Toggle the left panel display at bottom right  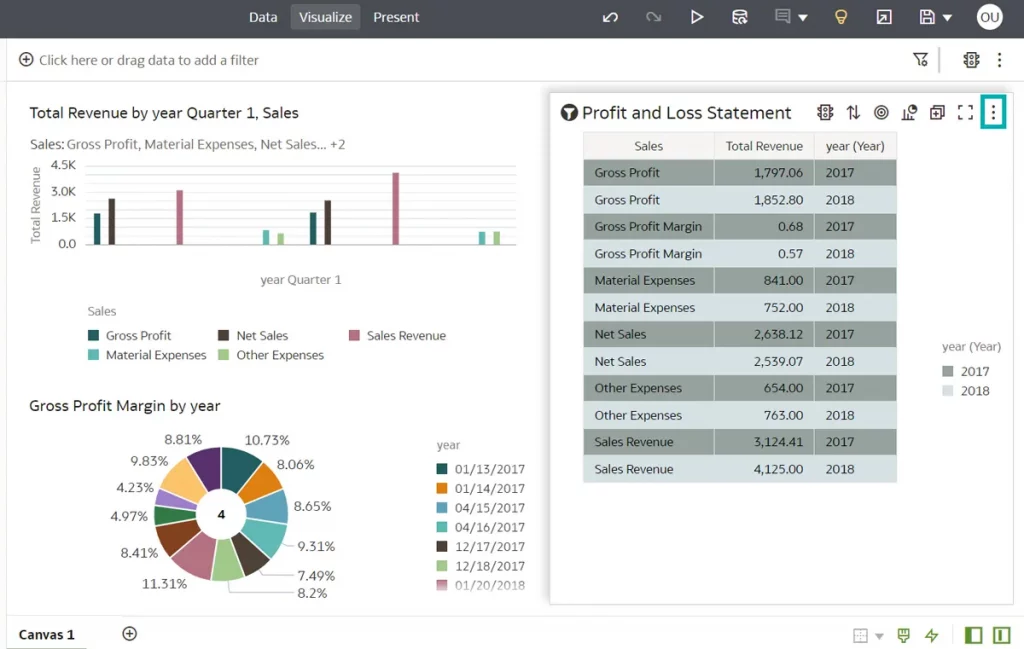click(x=973, y=635)
